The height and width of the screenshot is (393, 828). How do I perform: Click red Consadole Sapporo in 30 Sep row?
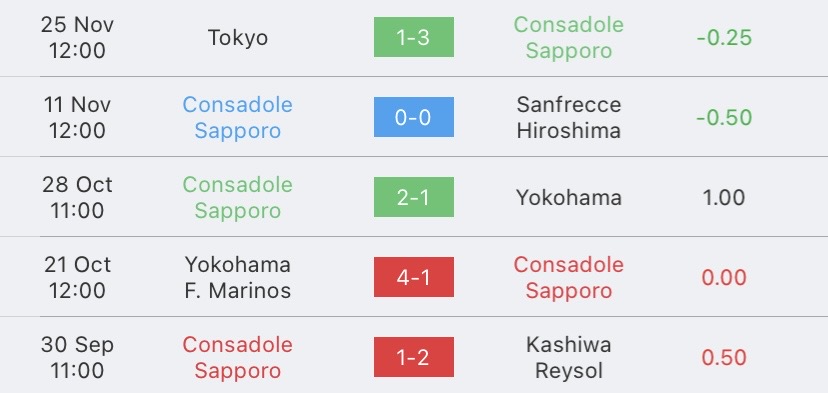click(x=238, y=358)
